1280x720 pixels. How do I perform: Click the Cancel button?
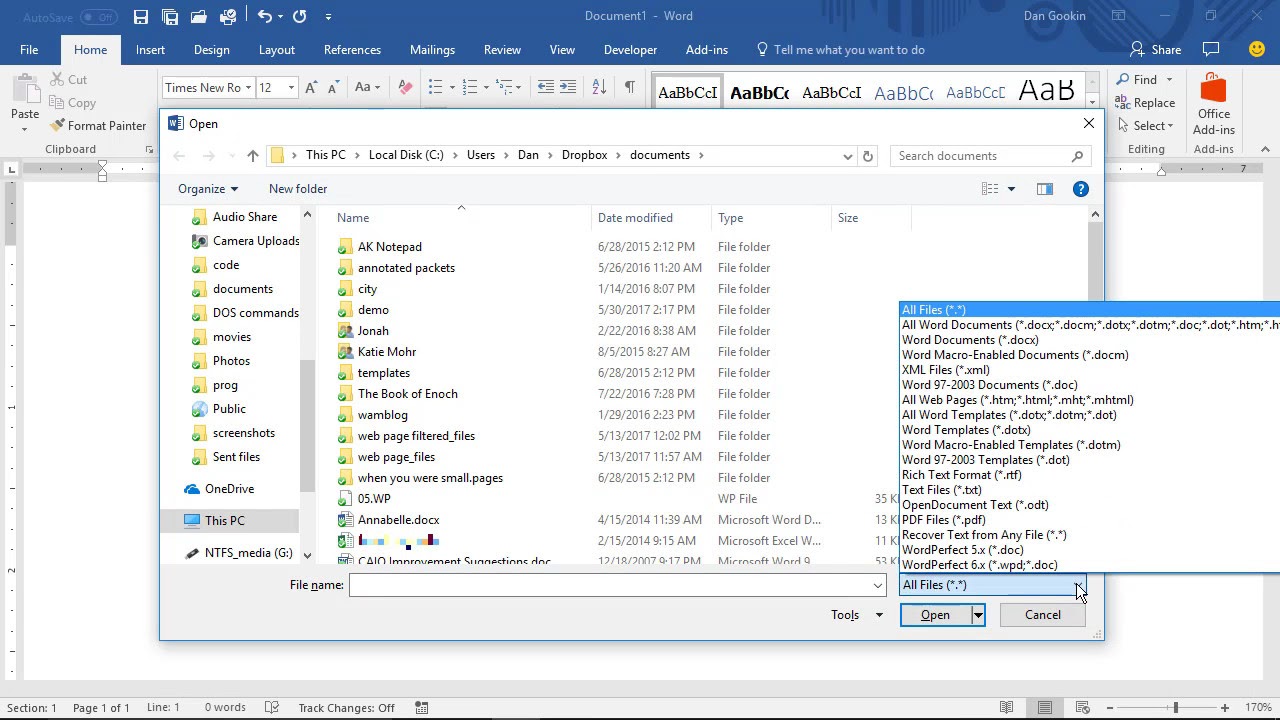click(x=1042, y=615)
